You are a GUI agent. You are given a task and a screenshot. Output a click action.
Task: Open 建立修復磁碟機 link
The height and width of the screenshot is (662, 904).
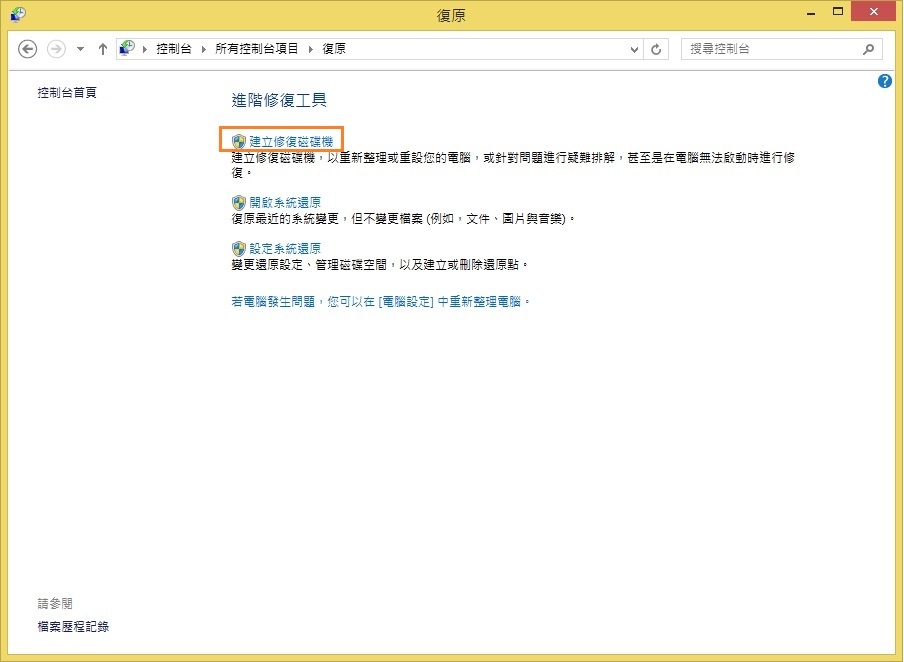tap(291, 141)
